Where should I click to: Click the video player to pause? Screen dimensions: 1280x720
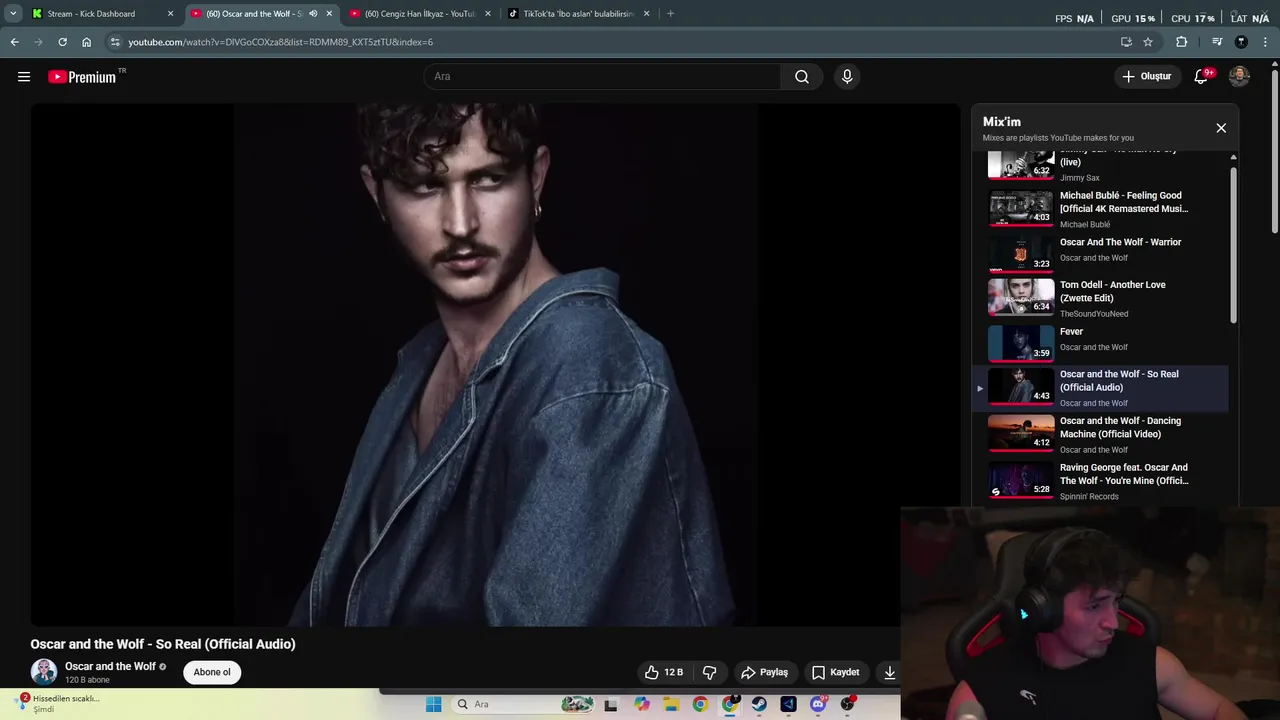pos(495,365)
